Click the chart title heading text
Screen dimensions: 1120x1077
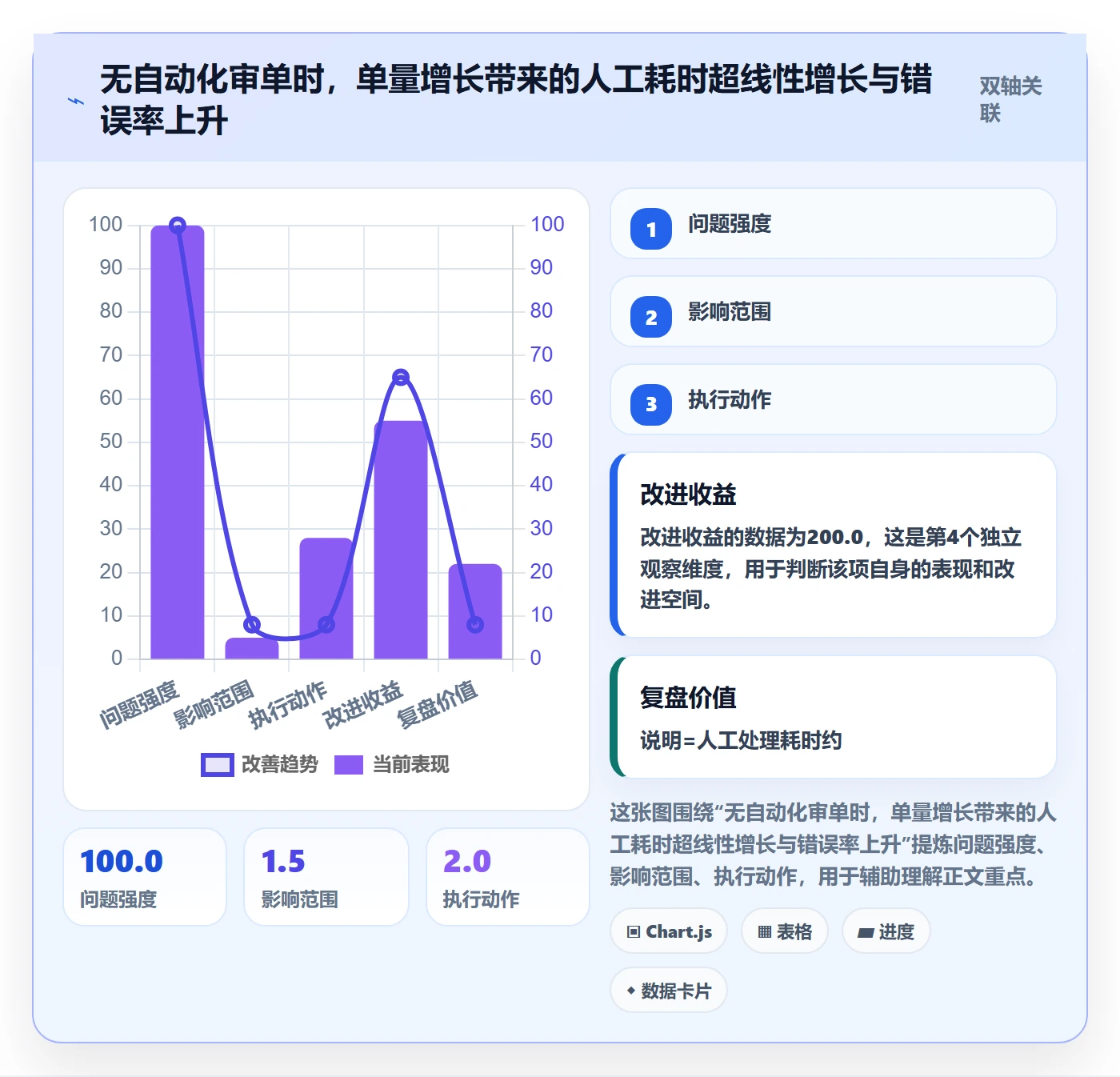pos(516,100)
